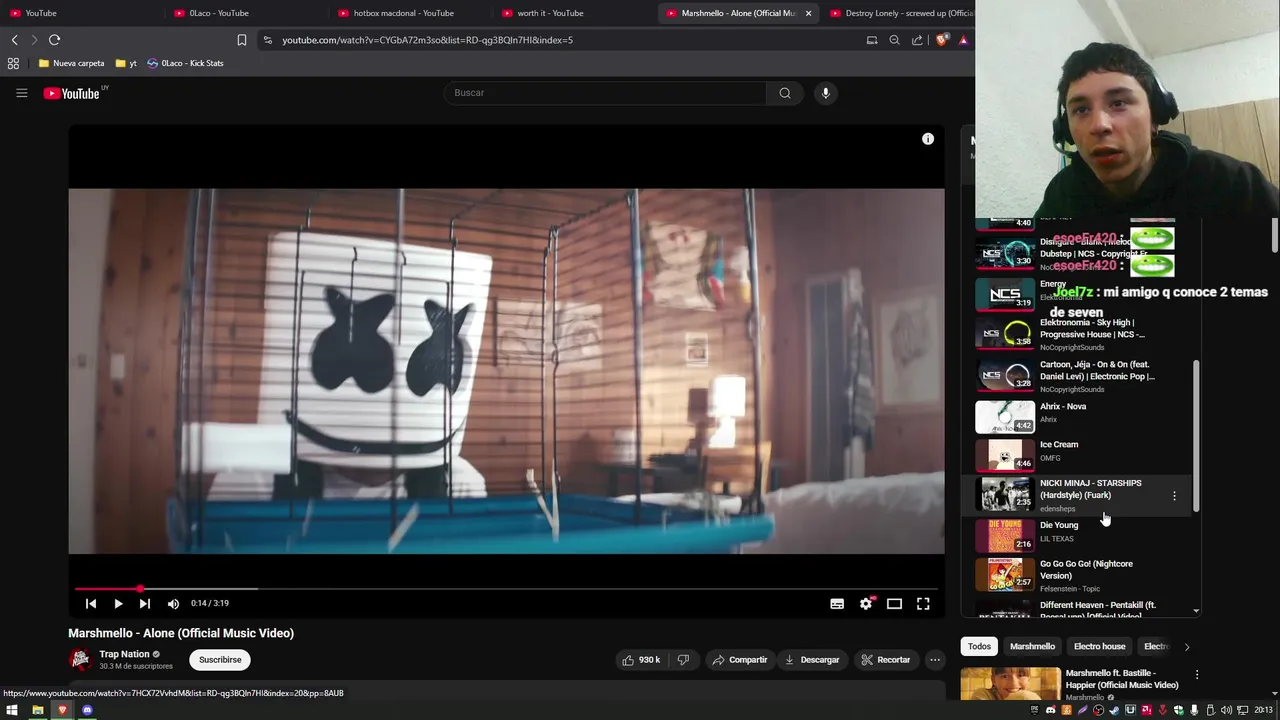
Task: Open browser apps grid icon in bookmarks bar
Action: pyautogui.click(x=13, y=63)
